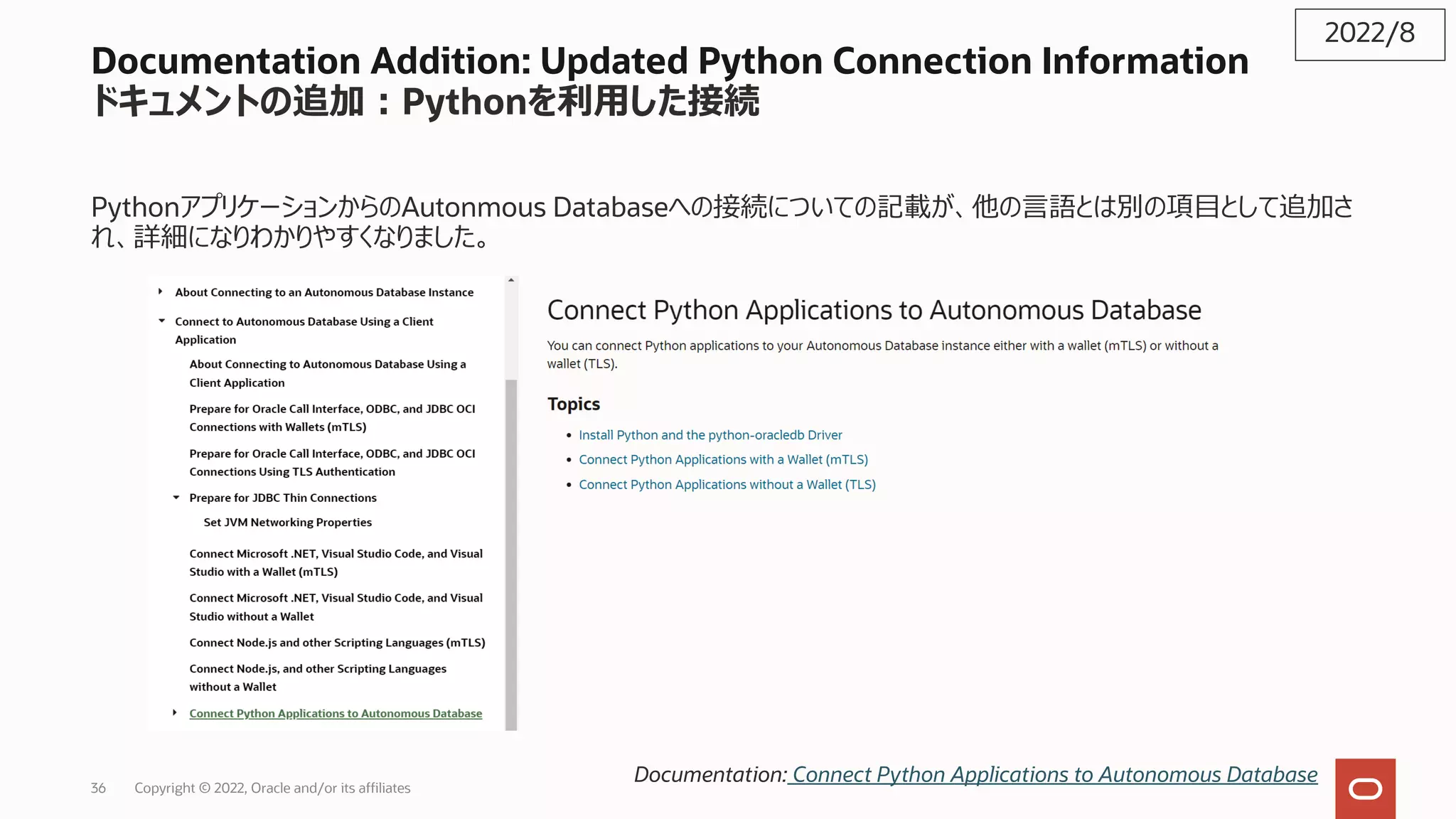Open Set JVM Networking Properties

point(288,522)
